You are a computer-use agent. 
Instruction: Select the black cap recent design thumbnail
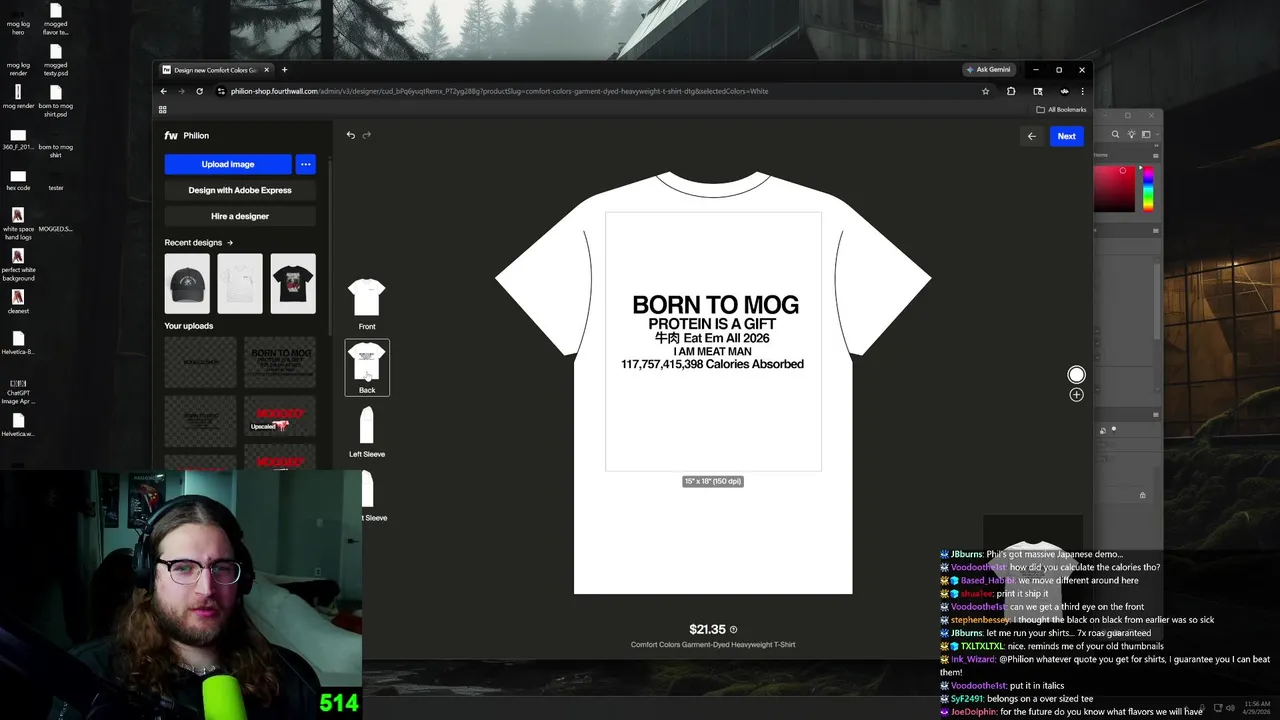(x=187, y=283)
